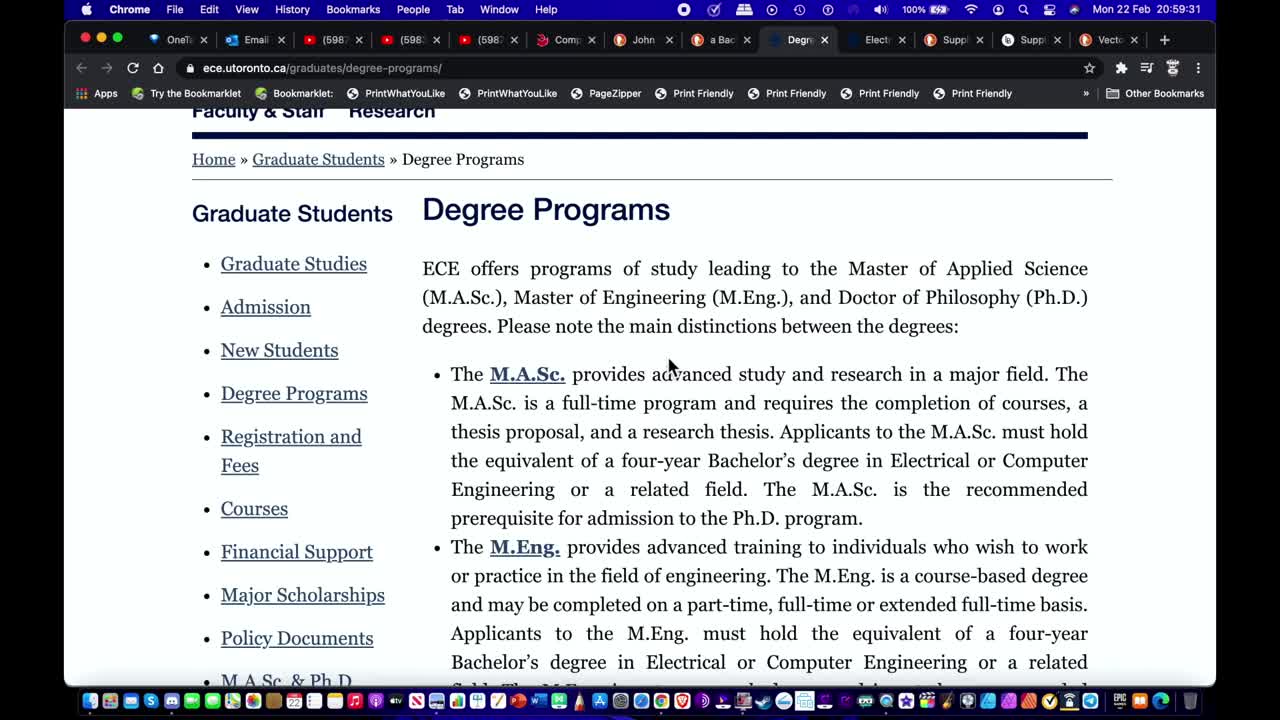Open the Chrome three-dot menu
Viewport: 1280px width, 720px height.
pos(1198,68)
